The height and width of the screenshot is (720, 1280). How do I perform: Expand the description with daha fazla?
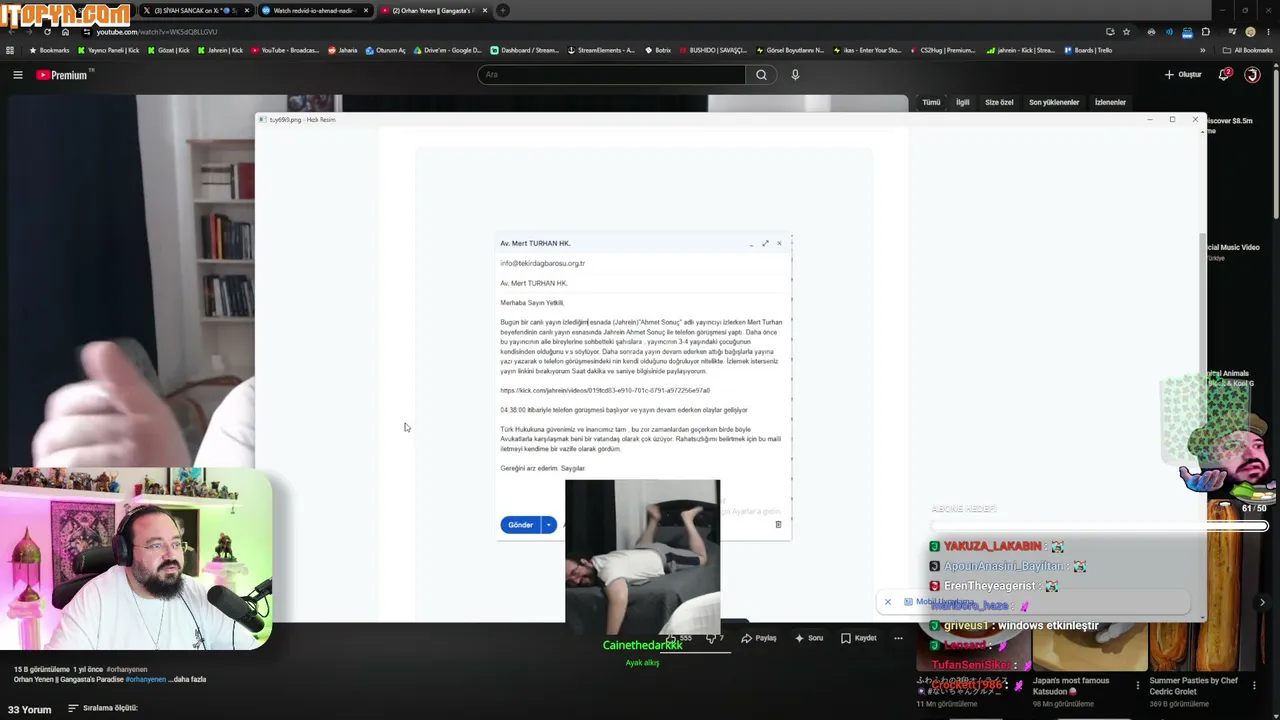point(187,679)
